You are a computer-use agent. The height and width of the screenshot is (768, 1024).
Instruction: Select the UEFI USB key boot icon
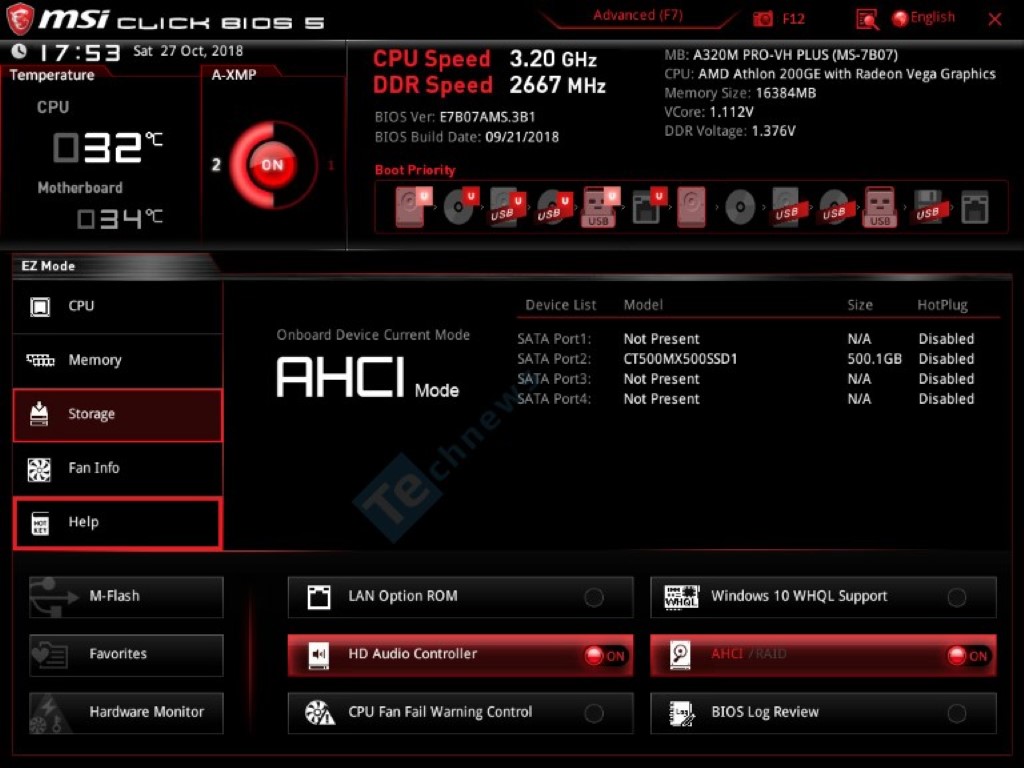(600, 207)
